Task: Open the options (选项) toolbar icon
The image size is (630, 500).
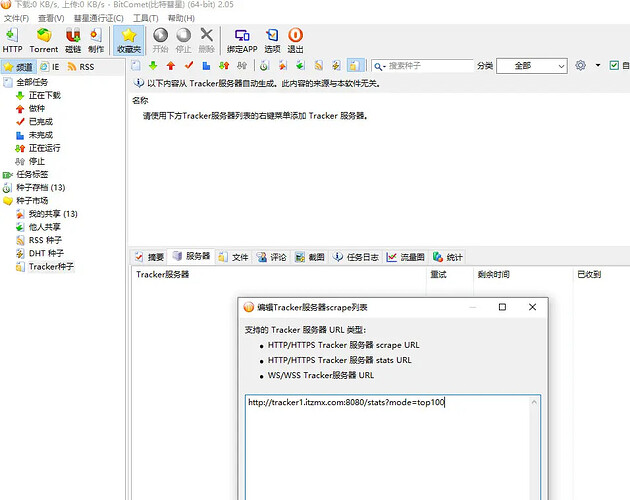Action: click(272, 40)
